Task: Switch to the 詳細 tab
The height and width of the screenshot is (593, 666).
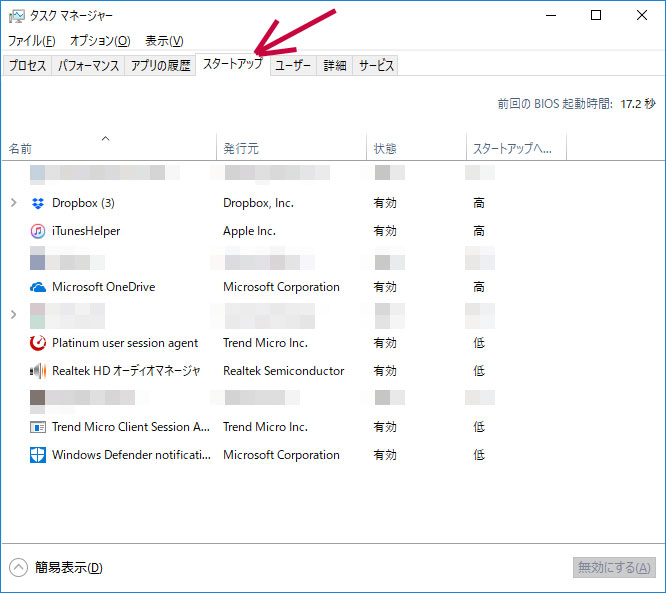Action: tap(335, 65)
